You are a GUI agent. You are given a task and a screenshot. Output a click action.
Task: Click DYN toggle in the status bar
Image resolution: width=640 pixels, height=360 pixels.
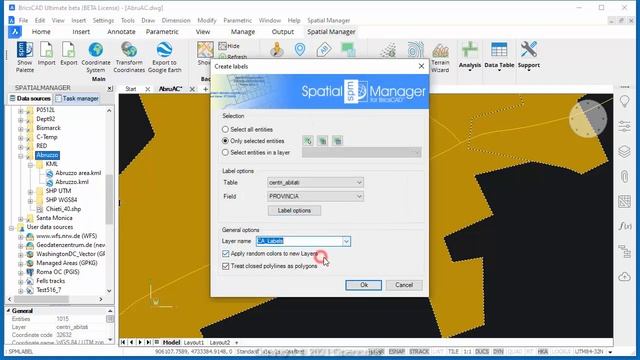[498, 351]
